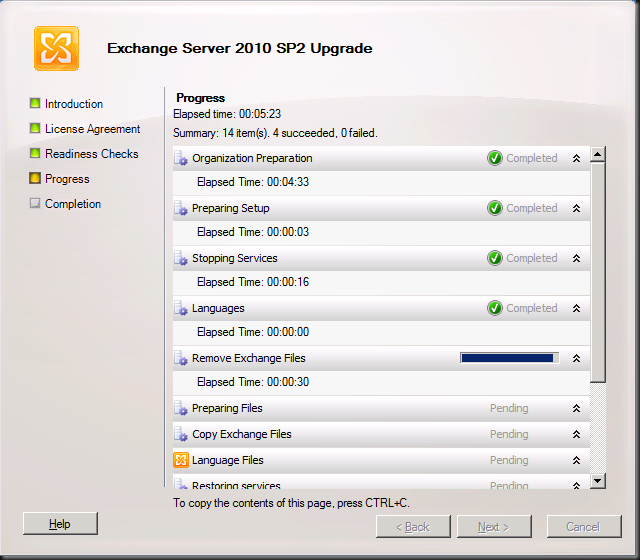Collapse the Languages section
This screenshot has height=560, width=640.
576,308
